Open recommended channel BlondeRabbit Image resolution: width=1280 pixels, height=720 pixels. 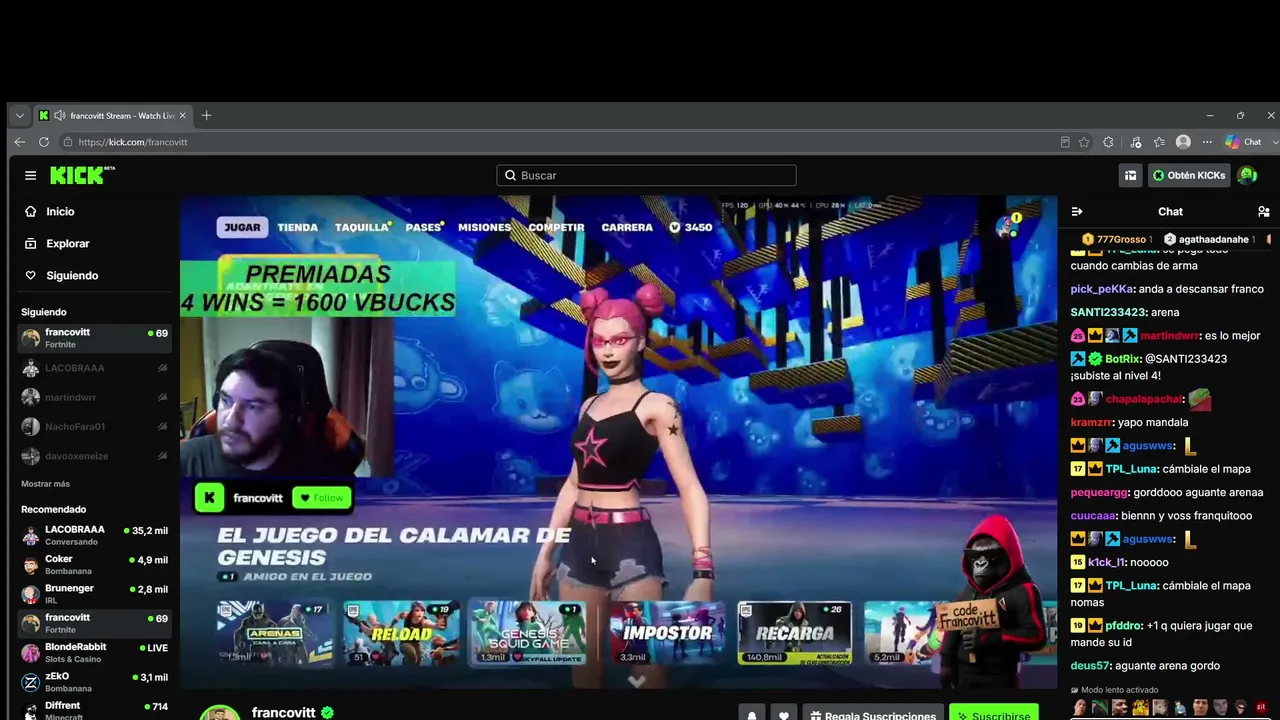pyautogui.click(x=95, y=652)
